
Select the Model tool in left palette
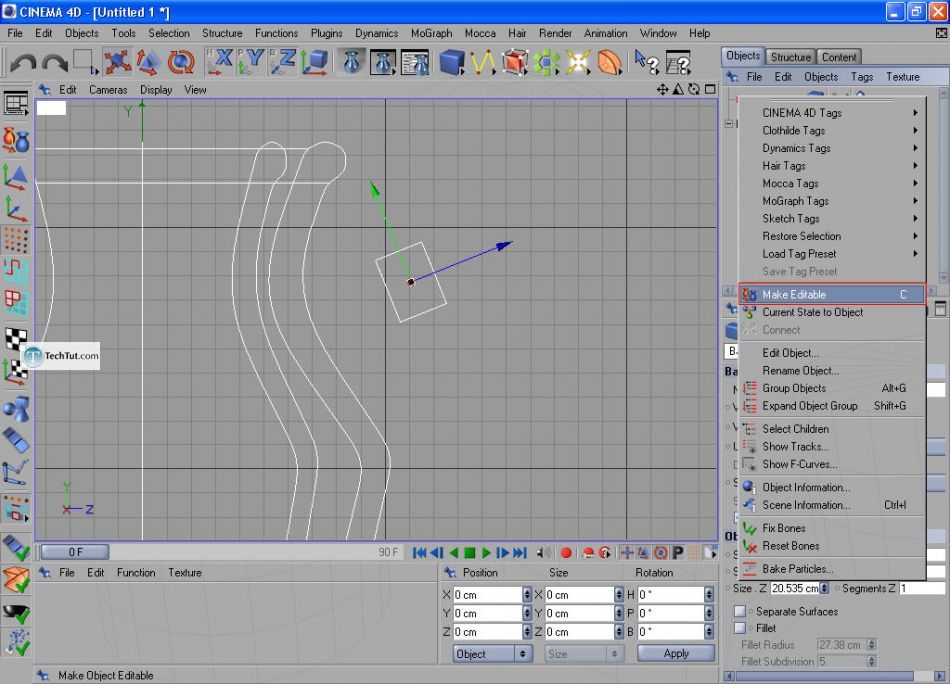(x=16, y=177)
